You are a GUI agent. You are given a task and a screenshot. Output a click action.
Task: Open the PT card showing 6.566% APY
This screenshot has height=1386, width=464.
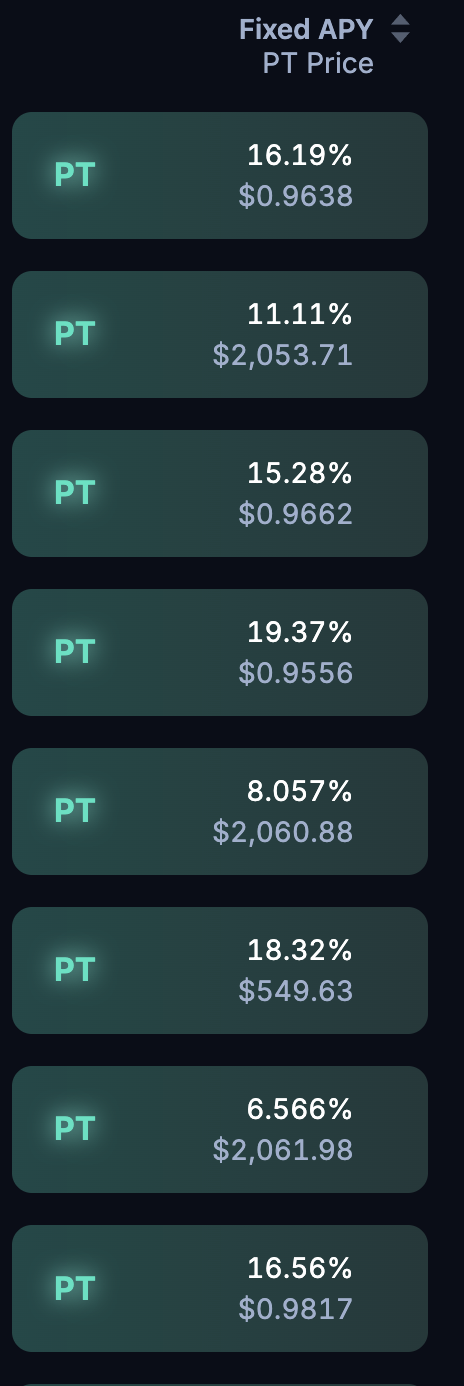(x=220, y=1129)
